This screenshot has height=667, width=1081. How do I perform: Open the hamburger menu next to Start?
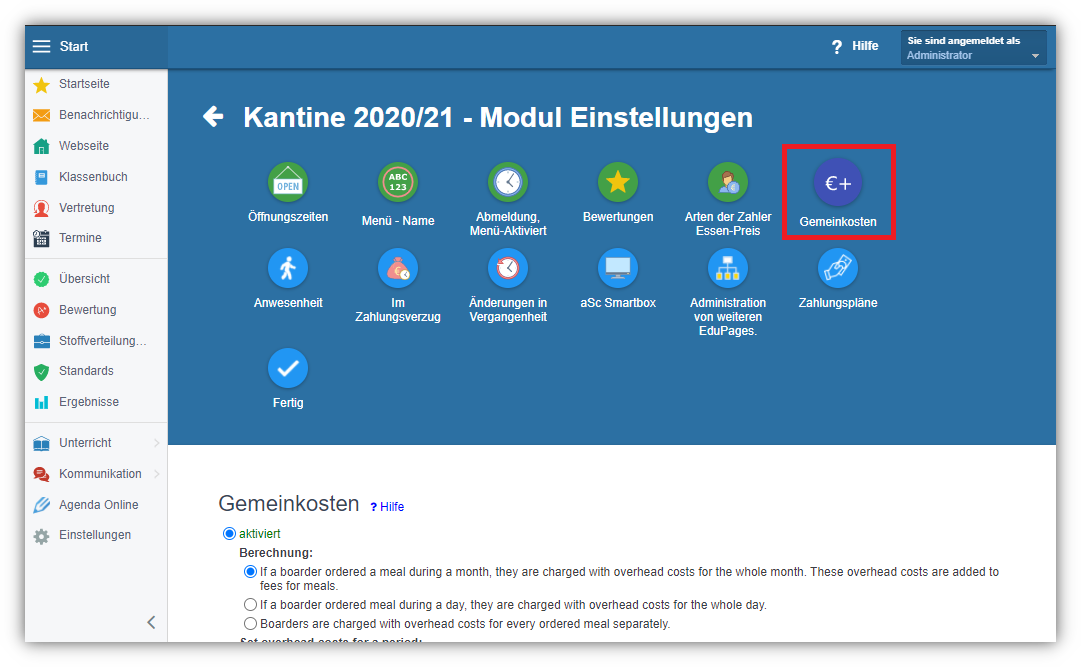pyautogui.click(x=41, y=46)
